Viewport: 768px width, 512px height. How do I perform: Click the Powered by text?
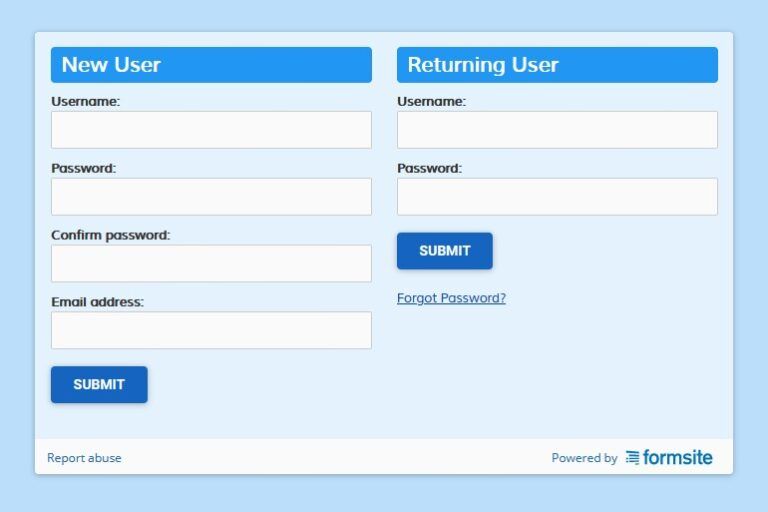tap(584, 458)
